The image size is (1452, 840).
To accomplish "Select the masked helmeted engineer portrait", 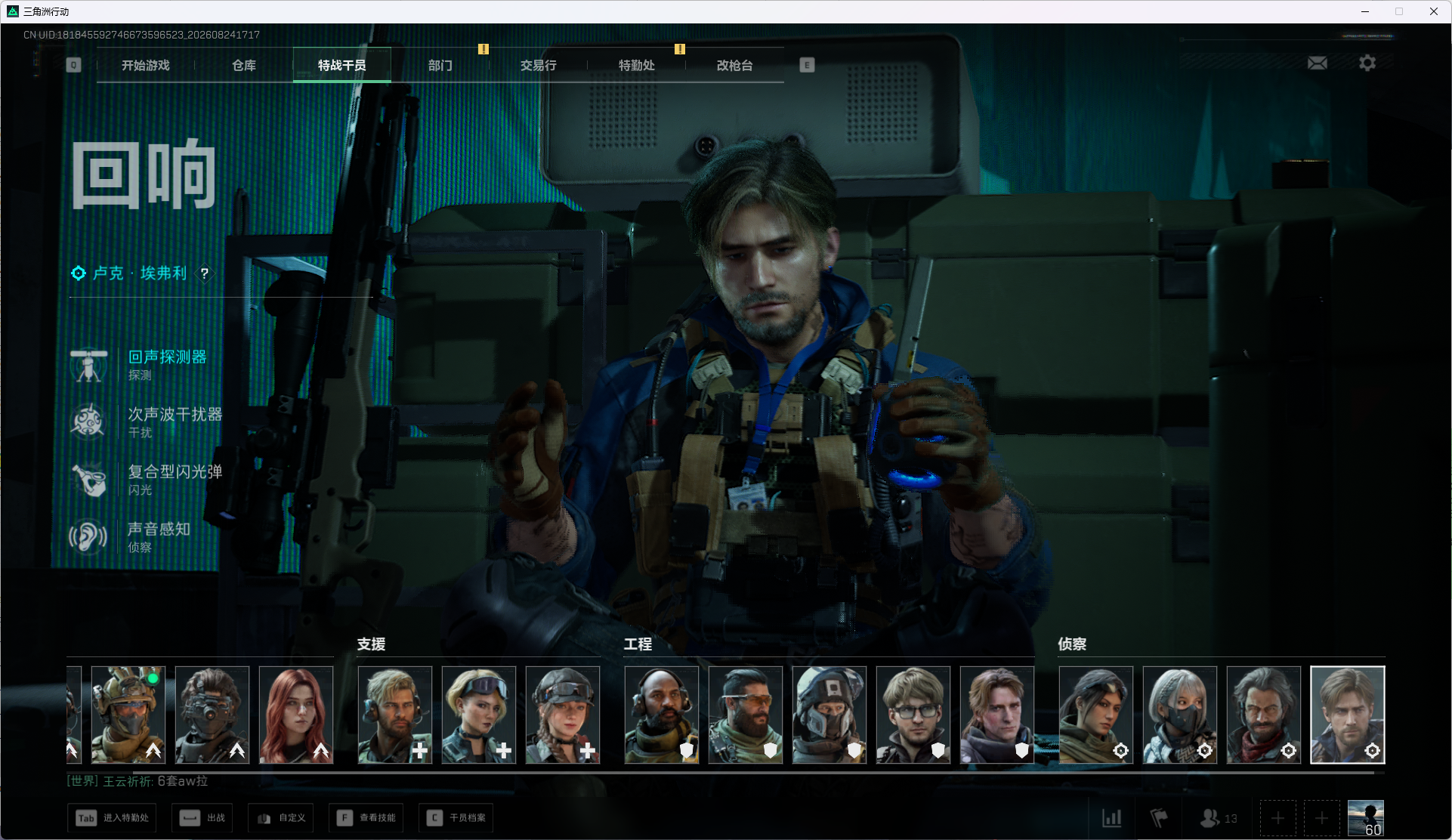I will coord(829,715).
